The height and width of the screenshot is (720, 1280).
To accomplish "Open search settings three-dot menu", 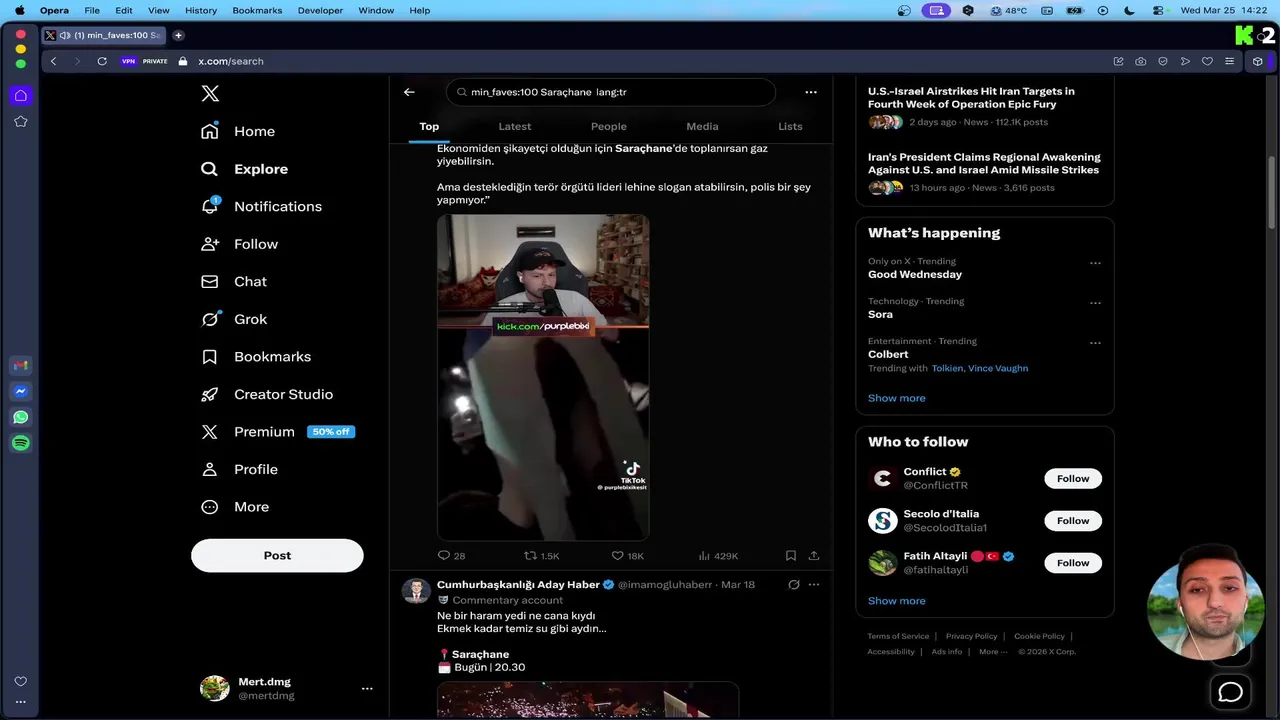I will 811,92.
